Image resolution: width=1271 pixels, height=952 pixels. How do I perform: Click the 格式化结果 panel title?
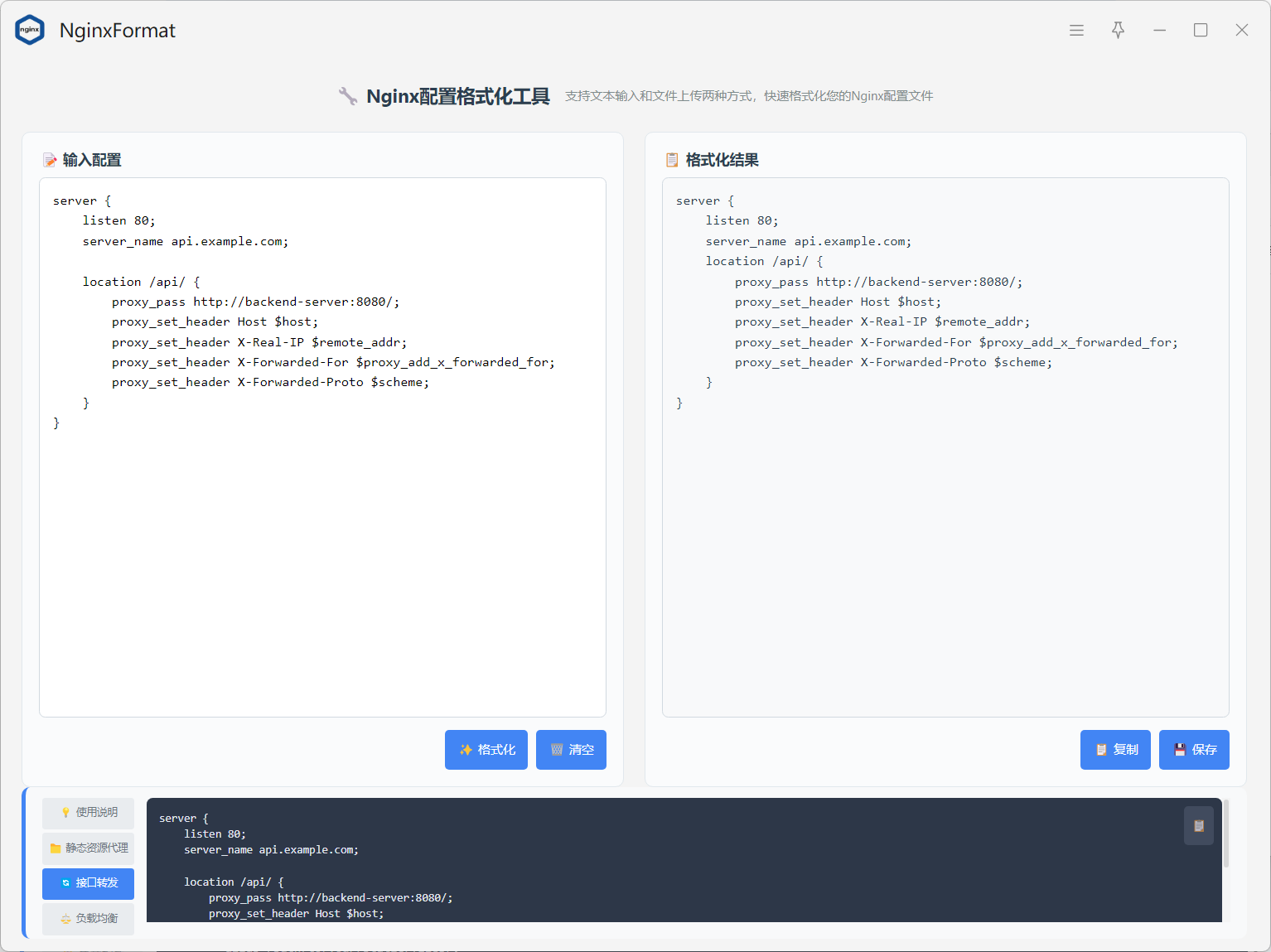[722, 160]
